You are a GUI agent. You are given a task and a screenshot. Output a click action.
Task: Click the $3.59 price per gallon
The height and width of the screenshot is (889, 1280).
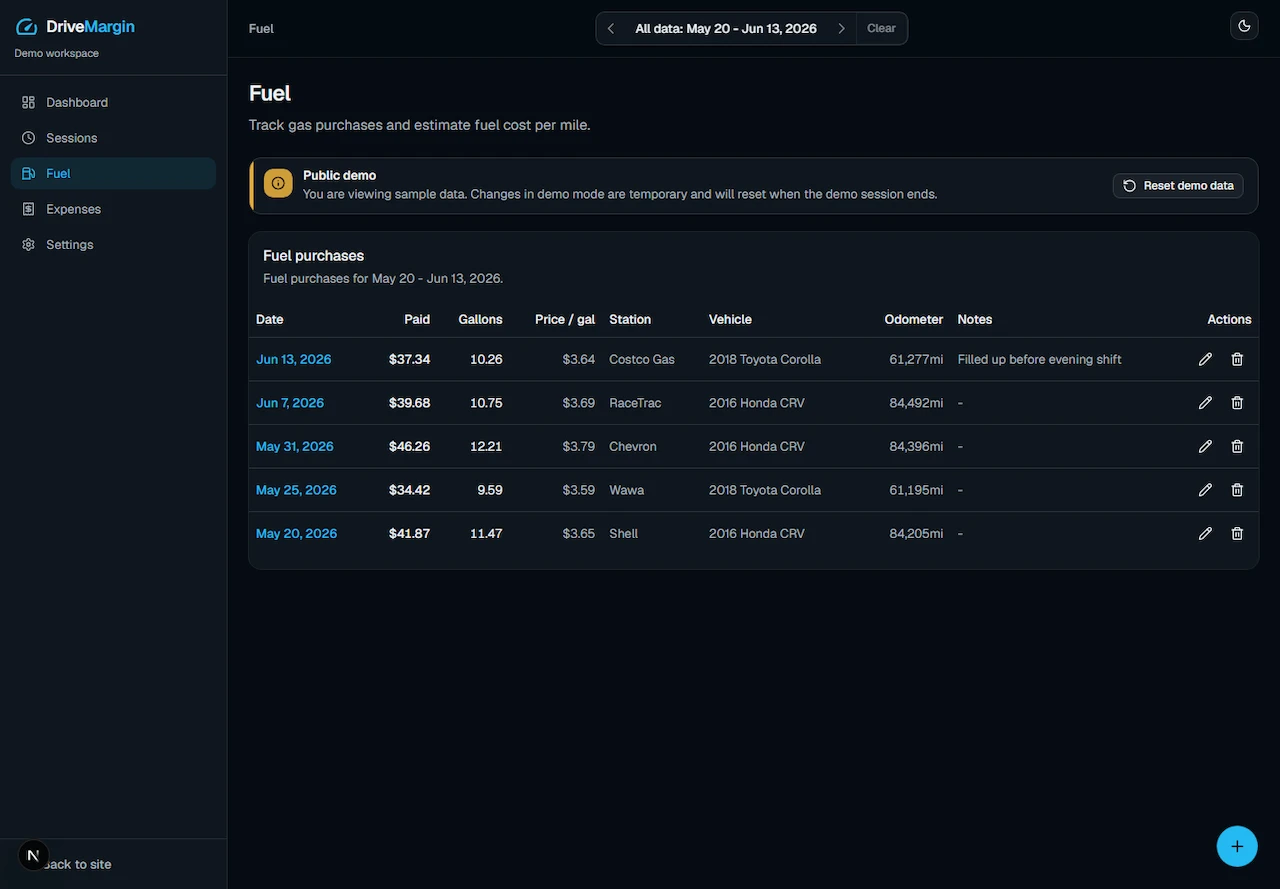coord(579,490)
